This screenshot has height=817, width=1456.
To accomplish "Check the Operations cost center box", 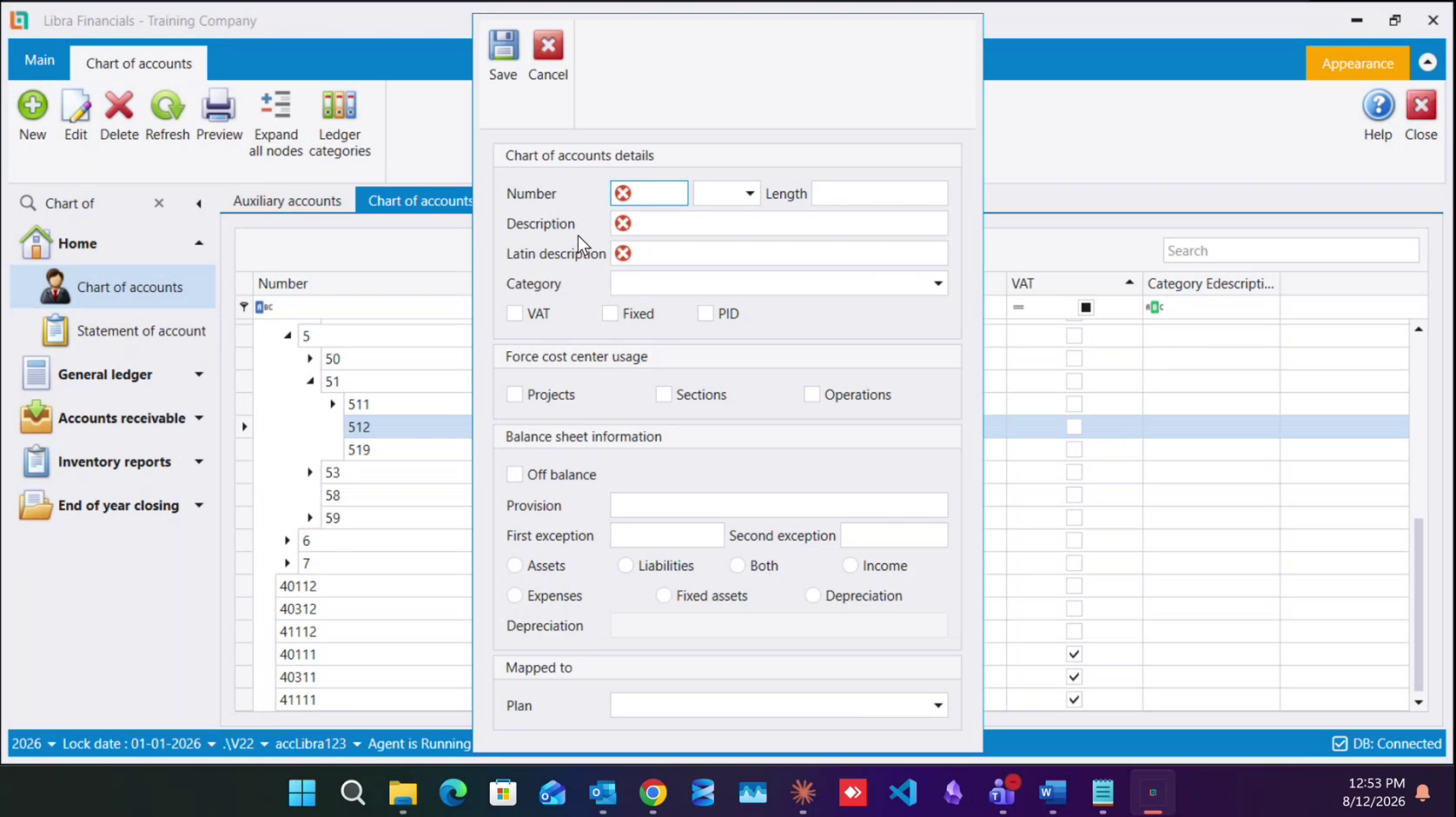I will [x=811, y=395].
